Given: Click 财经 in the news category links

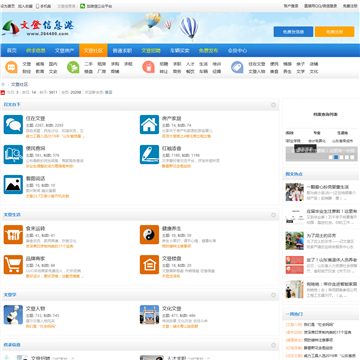Looking at the screenshot, I should point(27,71).
